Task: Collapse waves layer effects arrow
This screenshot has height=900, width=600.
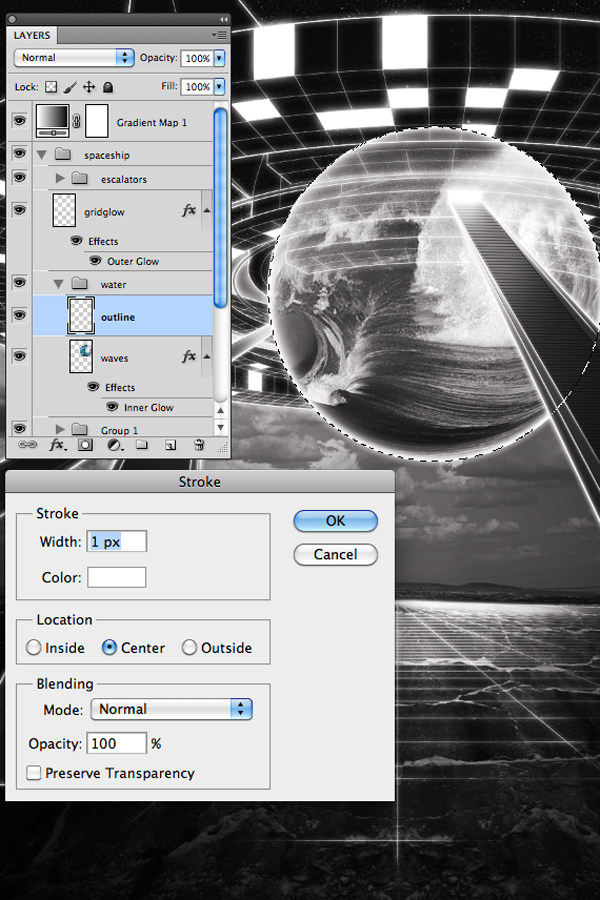Action: 207,356
